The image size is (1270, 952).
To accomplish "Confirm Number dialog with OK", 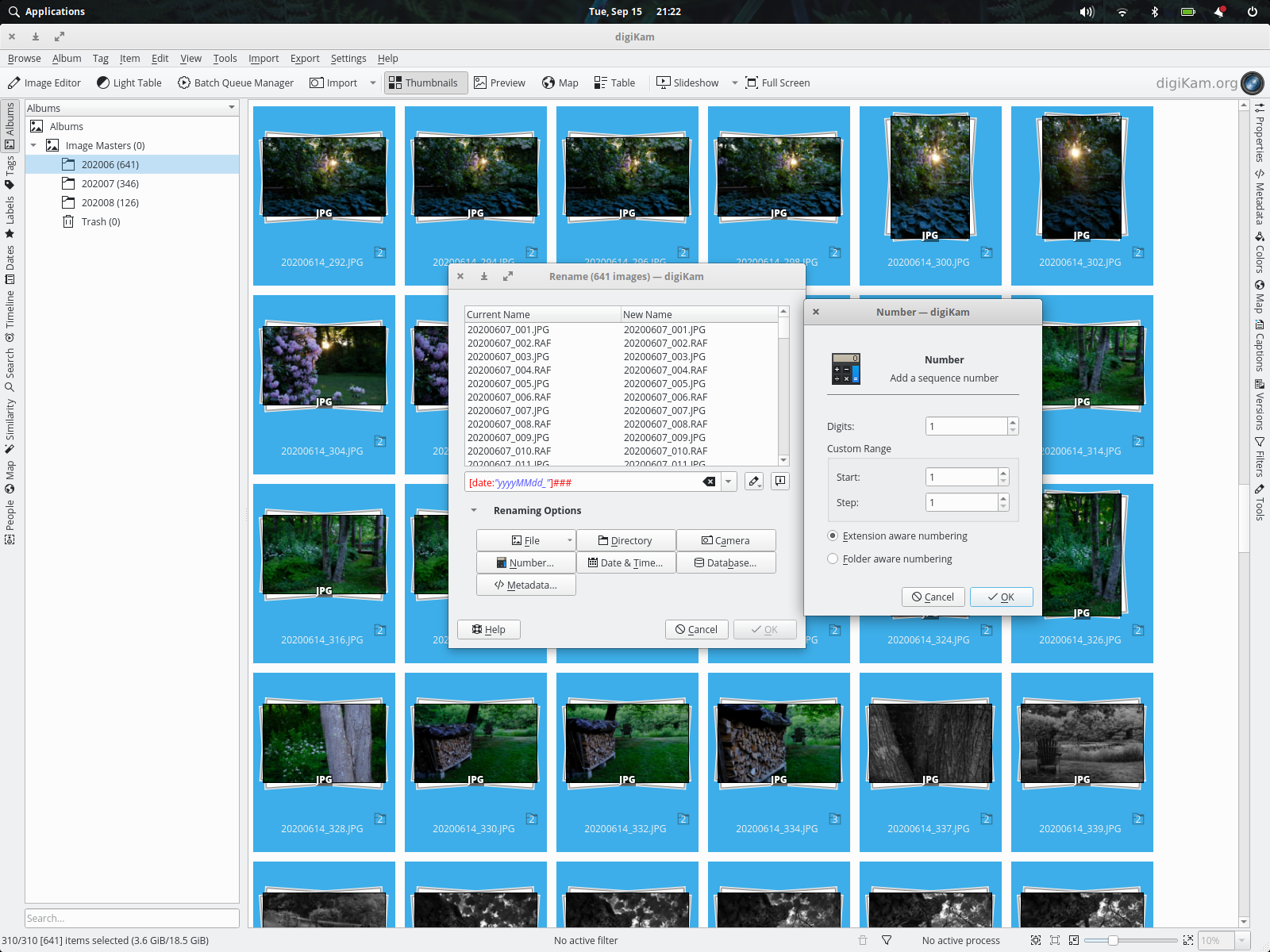I will (1001, 597).
